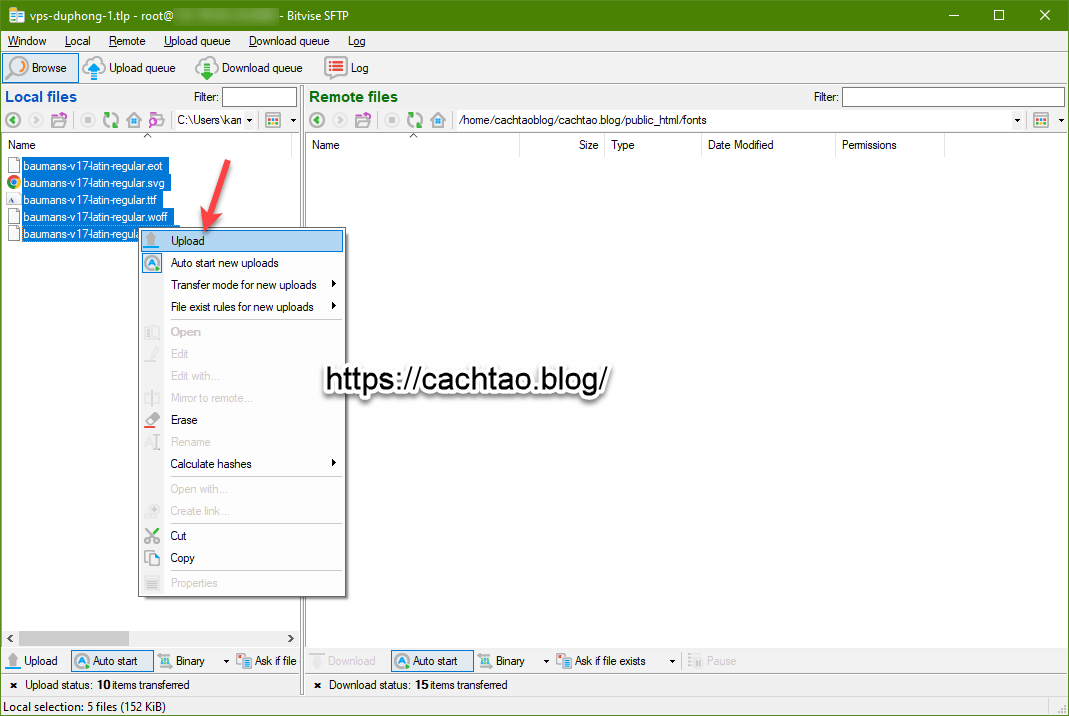Click local horizontal scrollbar thumb
The width and height of the screenshot is (1069, 716).
tap(74, 638)
